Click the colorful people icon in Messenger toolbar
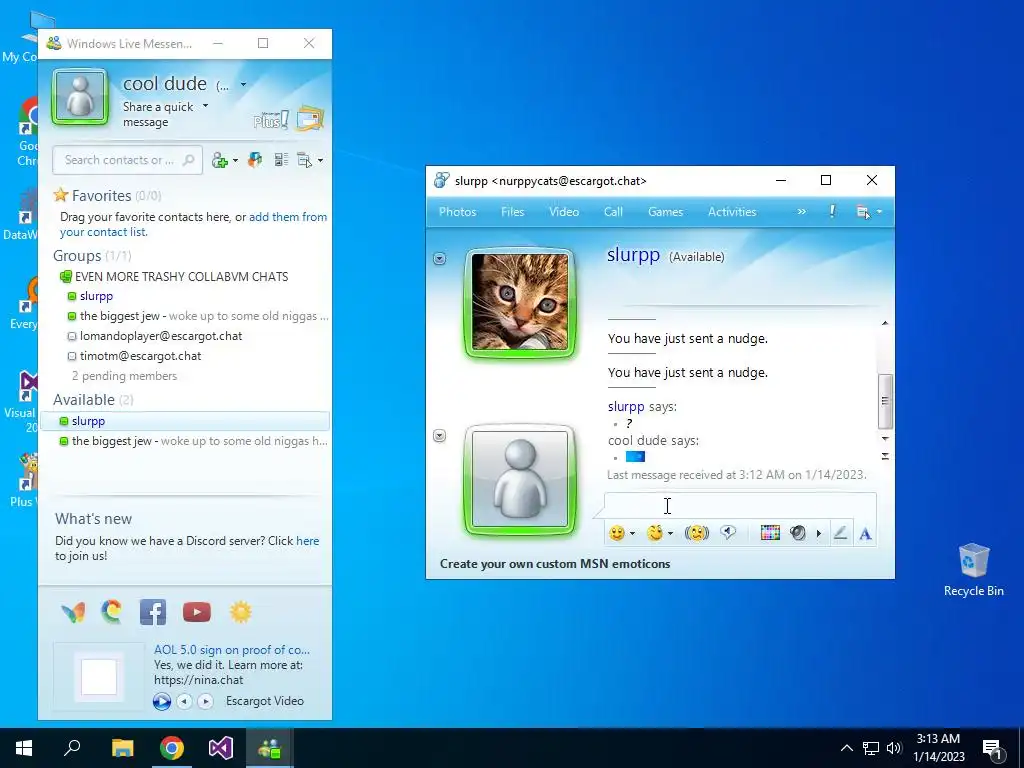This screenshot has height=768, width=1024. pyautogui.click(x=255, y=160)
